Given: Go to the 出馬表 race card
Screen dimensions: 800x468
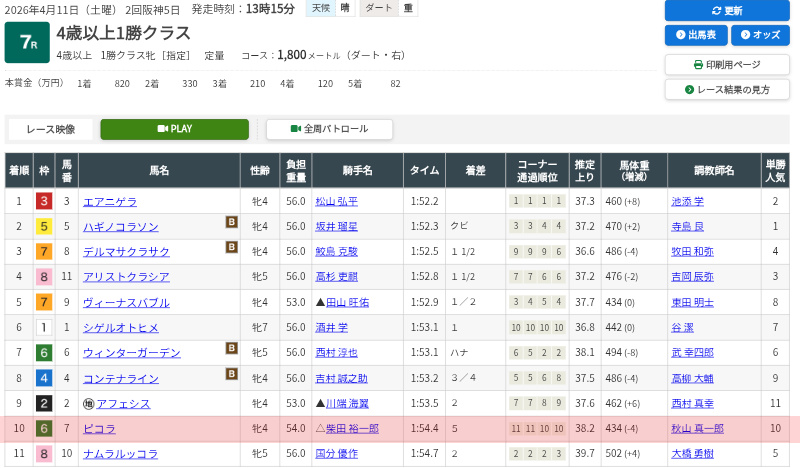Looking at the screenshot, I should 695,35.
